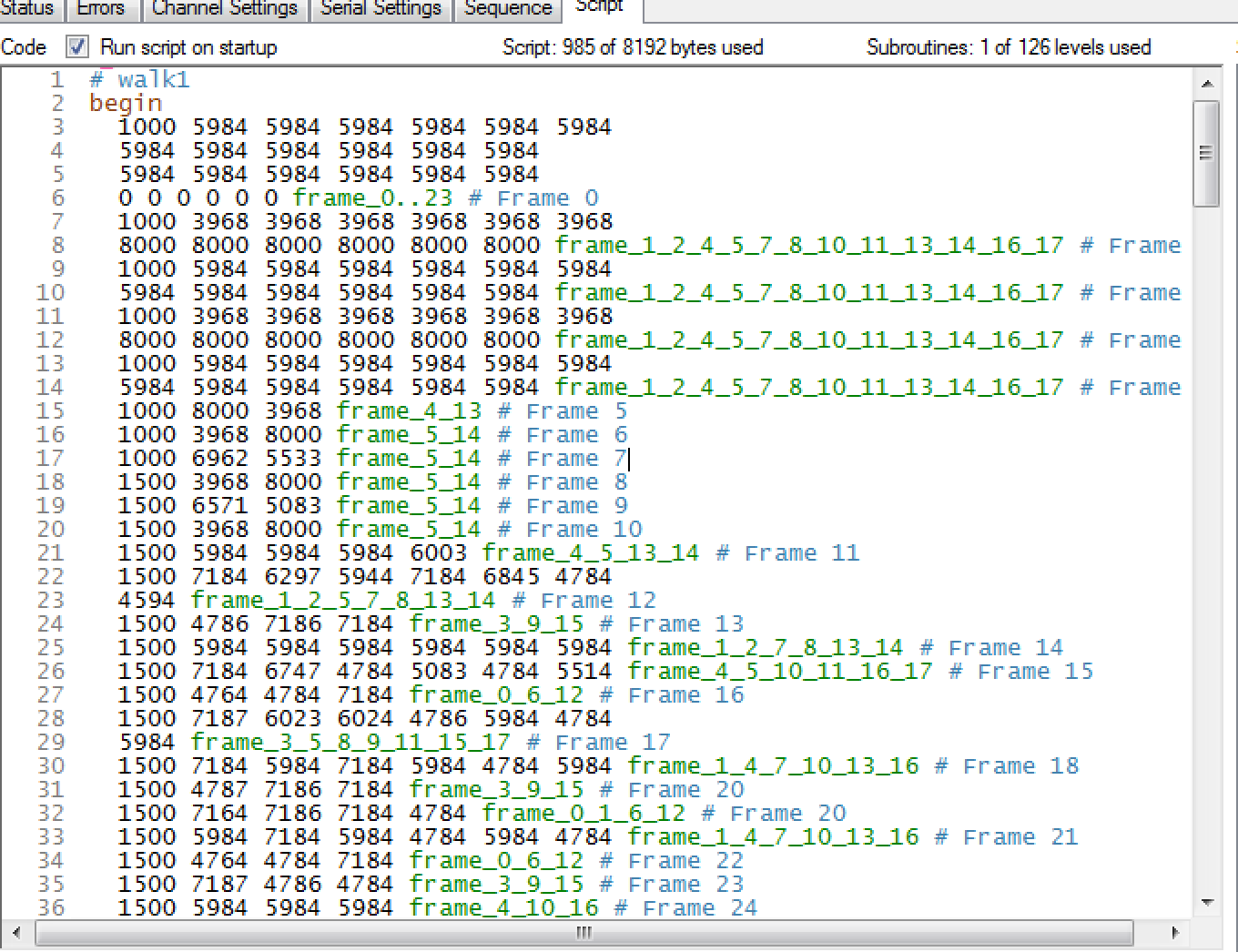Click the vertical scrollbar down arrow
Viewport: 1238px width, 952px height.
[x=1208, y=901]
